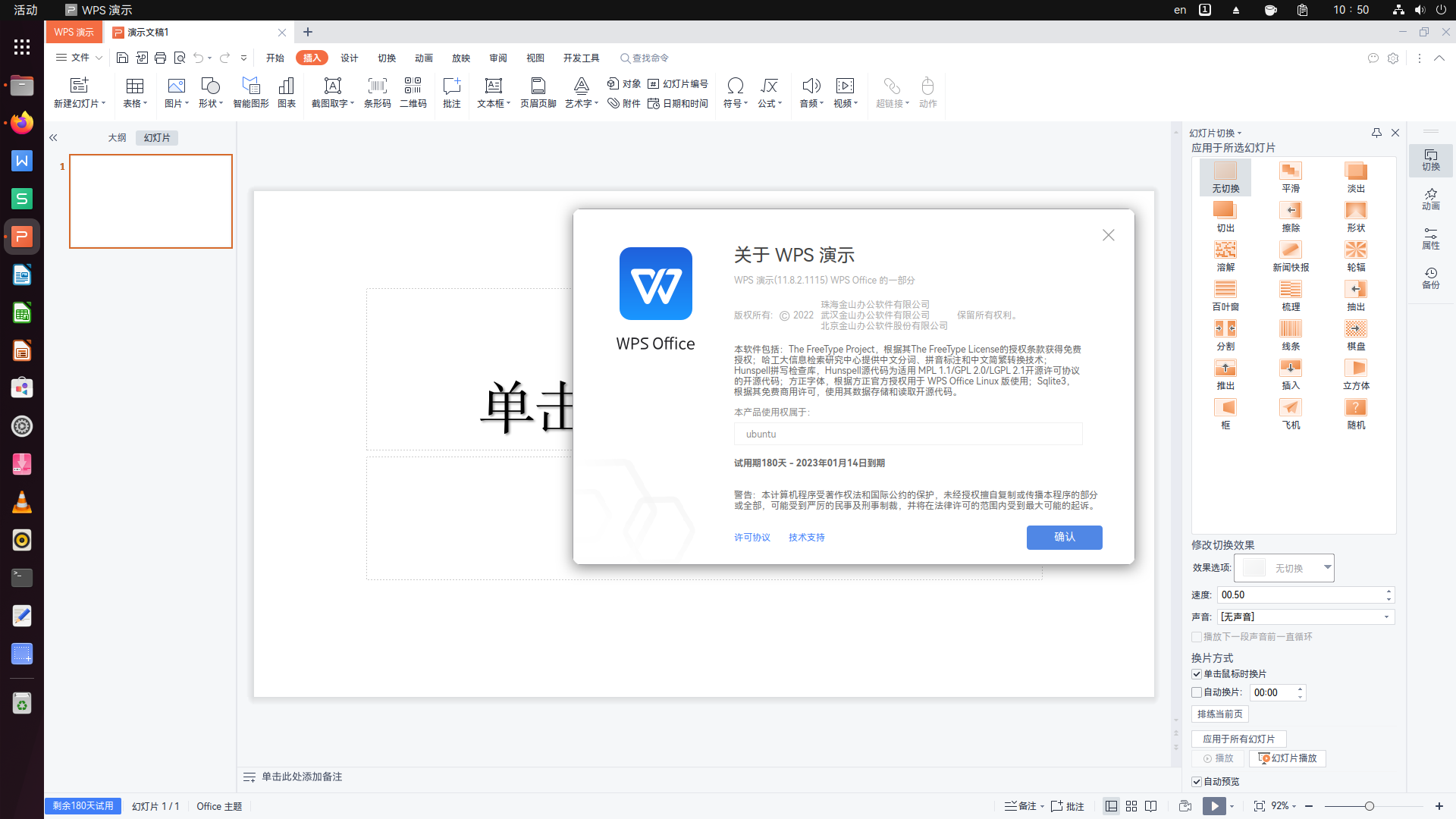Click the 确认 button in About dialog
The image size is (1456, 819).
(x=1065, y=537)
